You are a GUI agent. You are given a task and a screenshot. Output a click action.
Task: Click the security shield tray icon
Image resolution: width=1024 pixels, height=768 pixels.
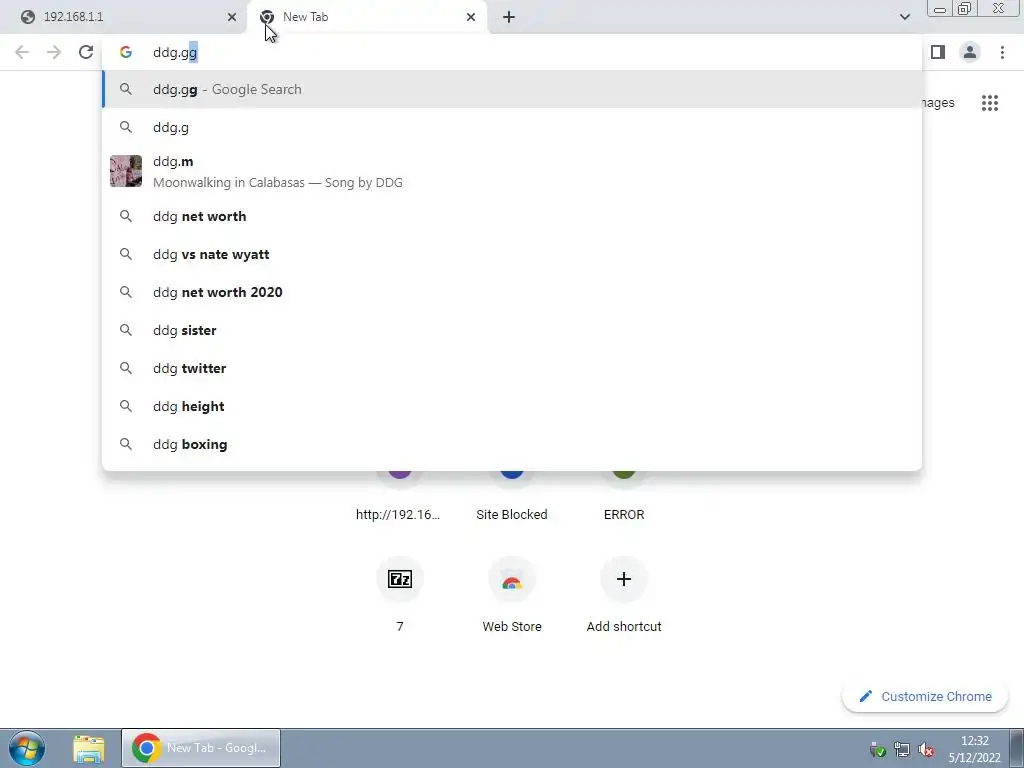pos(878,750)
